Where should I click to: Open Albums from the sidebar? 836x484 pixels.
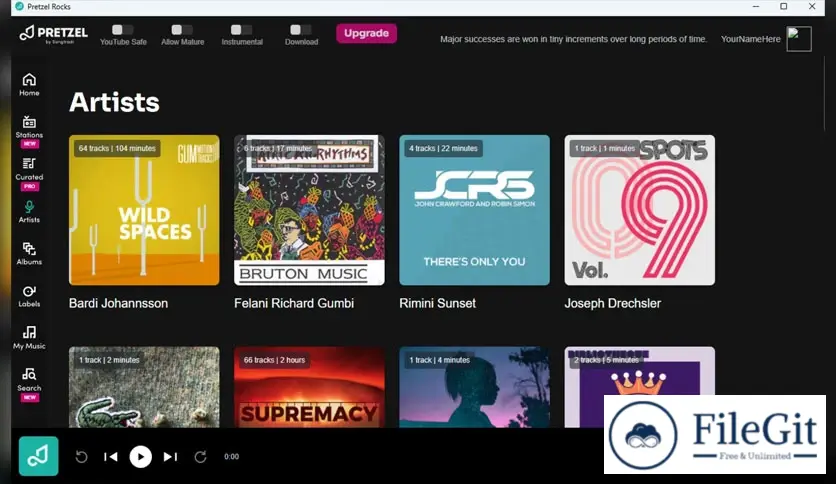(29, 254)
